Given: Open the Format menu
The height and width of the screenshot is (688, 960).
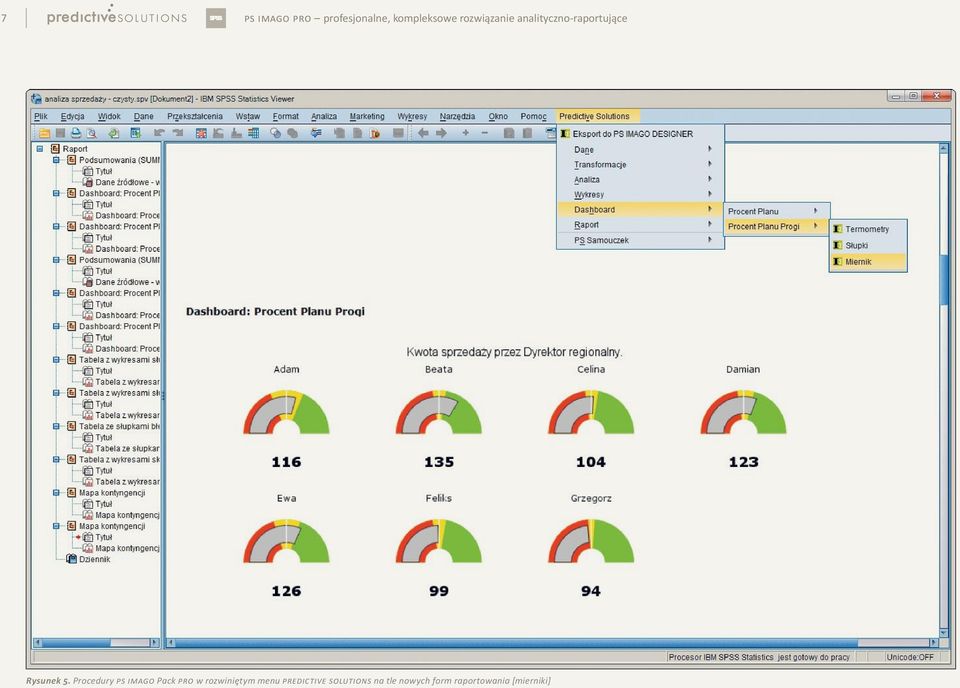Looking at the screenshot, I should coord(285,116).
